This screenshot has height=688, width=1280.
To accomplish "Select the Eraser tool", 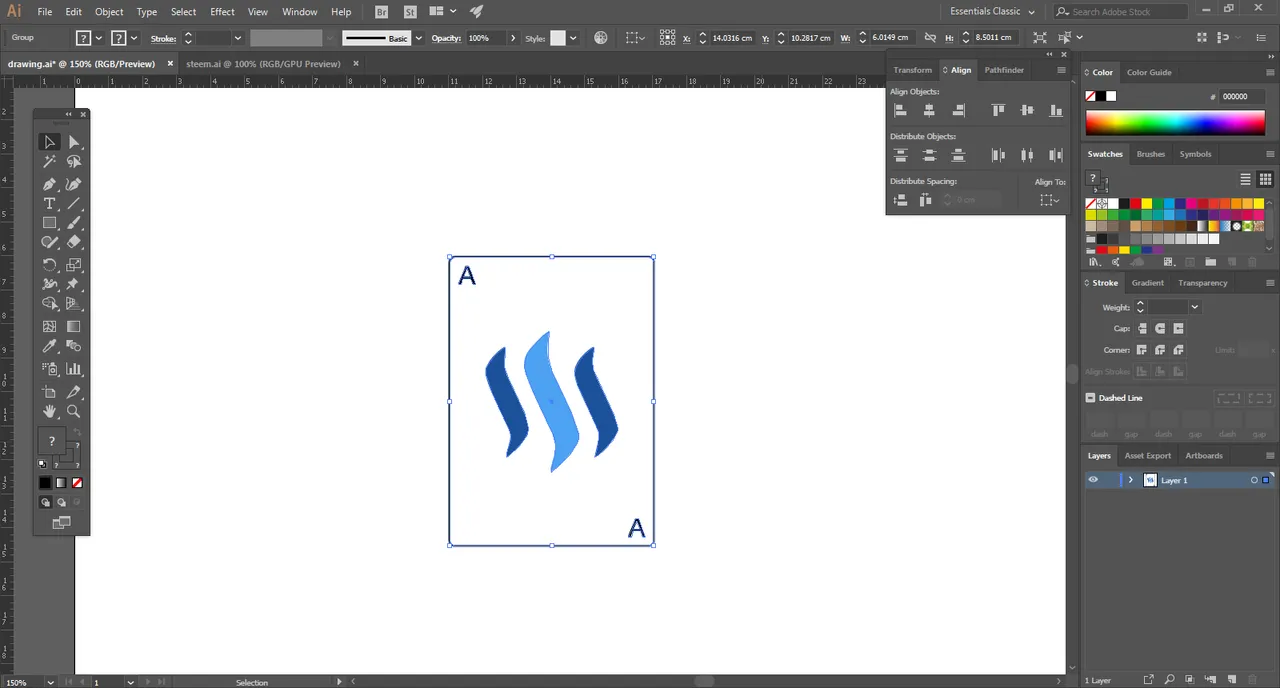I will pyautogui.click(x=74, y=242).
